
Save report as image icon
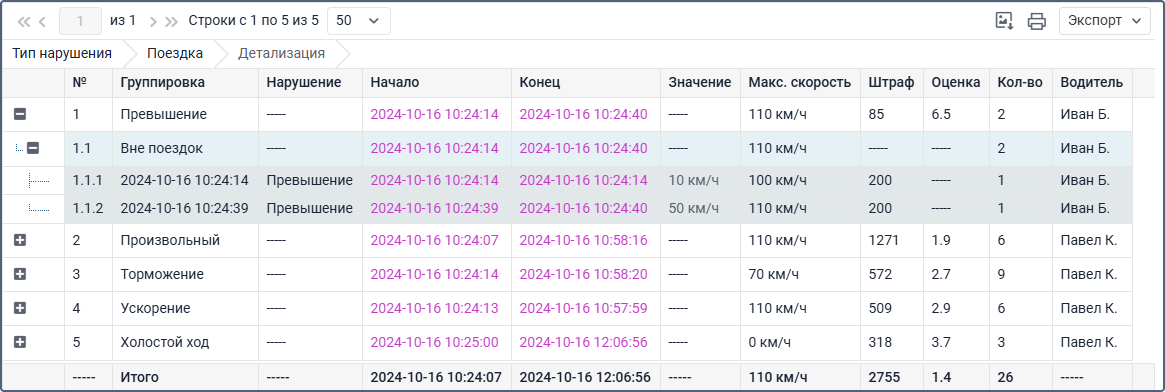(x=1005, y=21)
